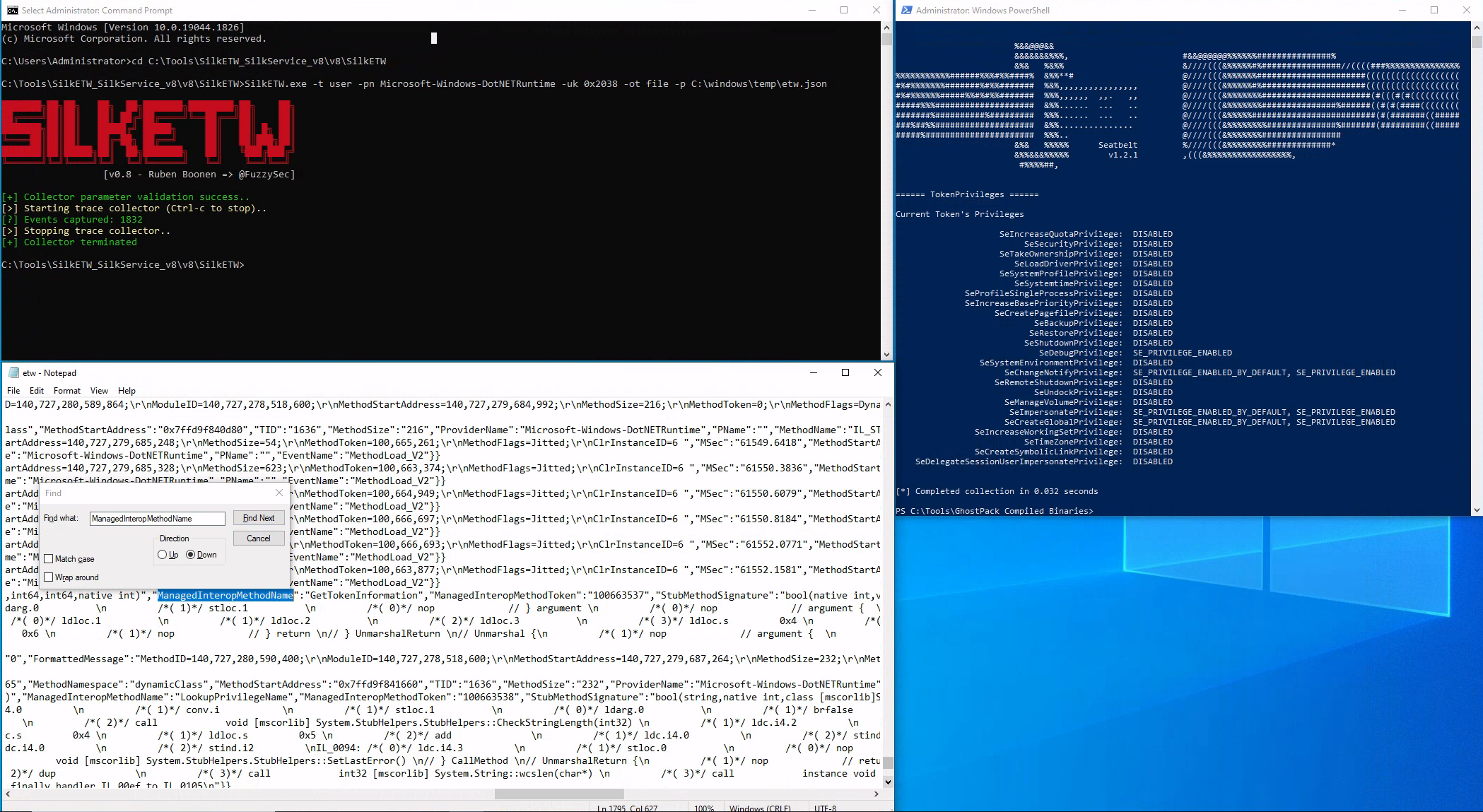Image resolution: width=1483 pixels, height=812 pixels.
Task: Click the Find what text field
Action: point(157,519)
